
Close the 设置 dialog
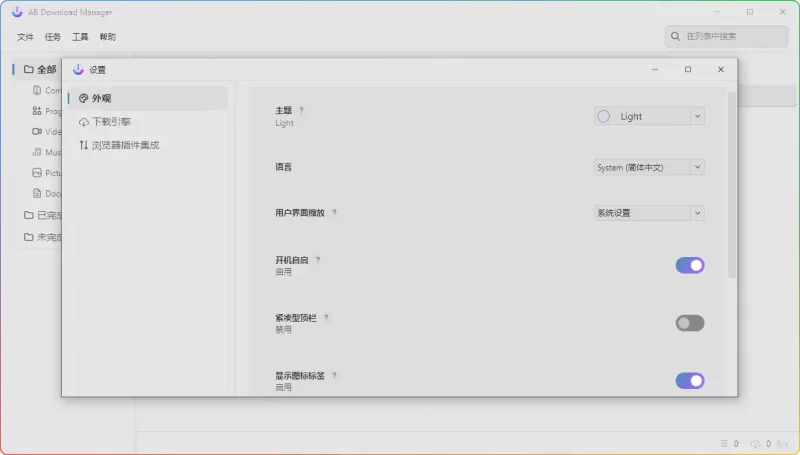coord(721,69)
